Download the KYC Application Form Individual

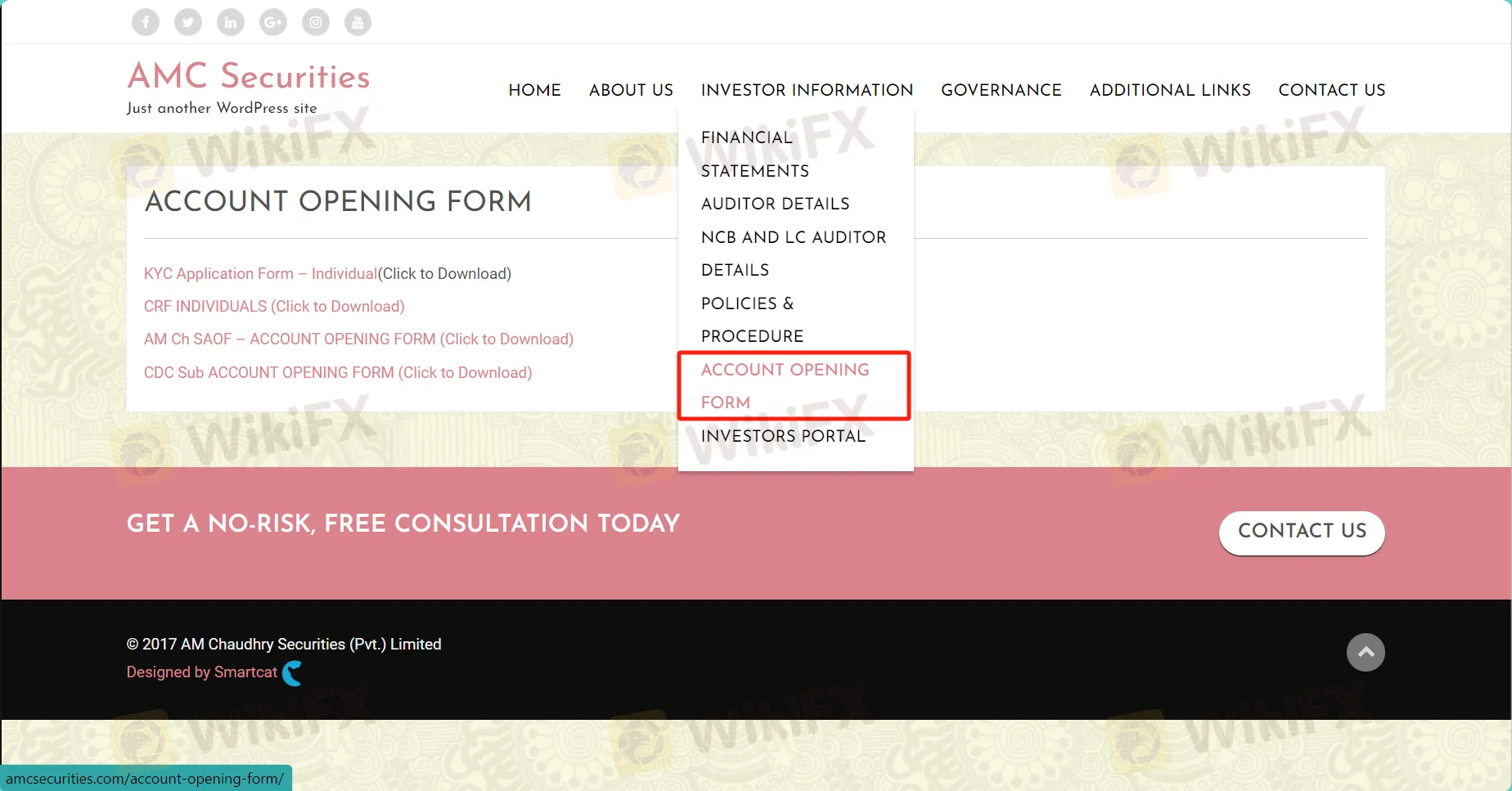point(259,273)
